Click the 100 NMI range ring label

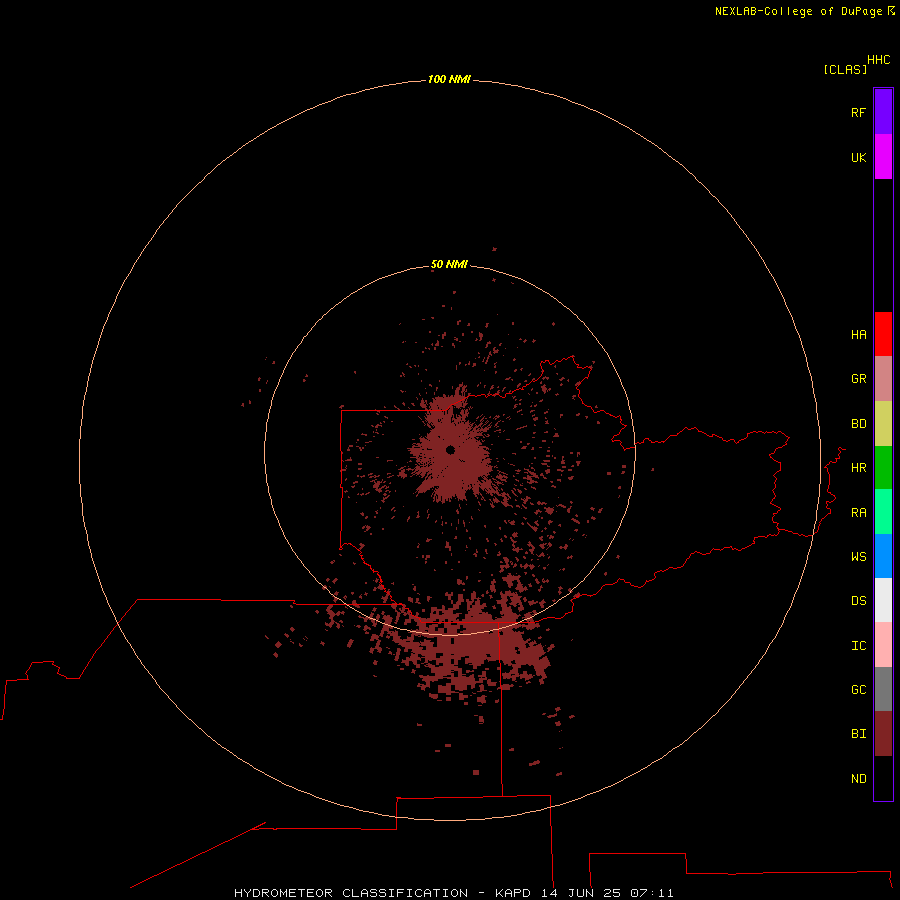pos(449,79)
